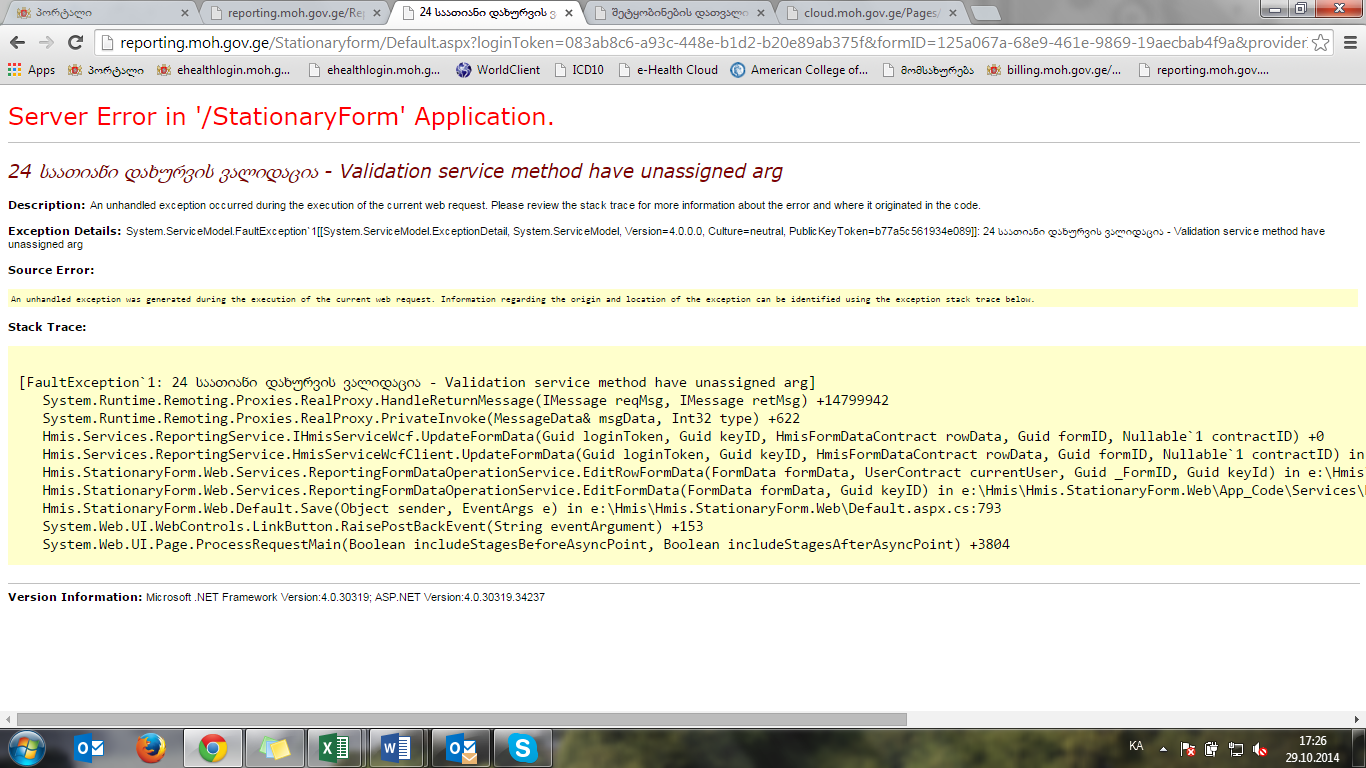Click the KA language indicator in tray
The width and height of the screenshot is (1366, 768).
point(1136,747)
